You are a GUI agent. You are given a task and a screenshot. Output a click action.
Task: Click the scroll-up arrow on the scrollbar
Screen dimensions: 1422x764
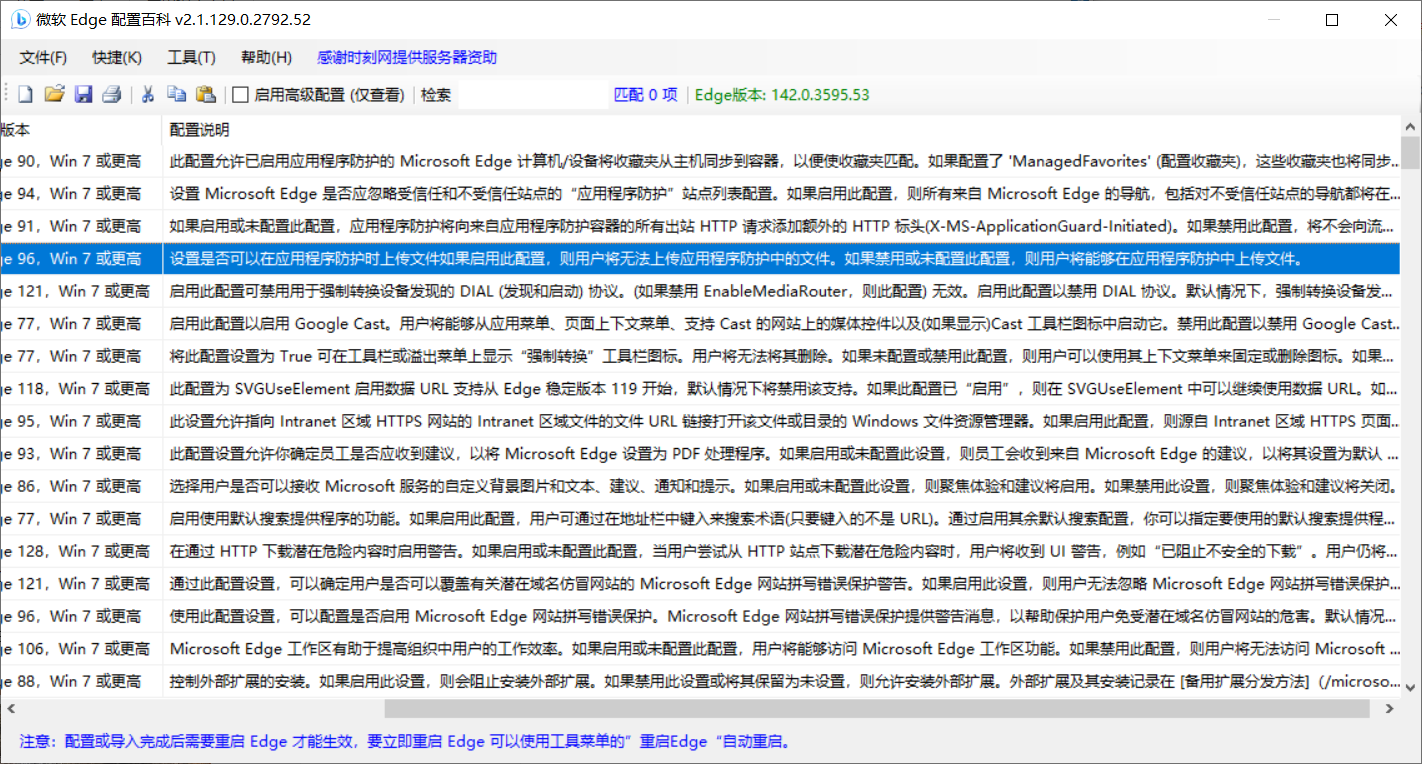pos(1410,125)
